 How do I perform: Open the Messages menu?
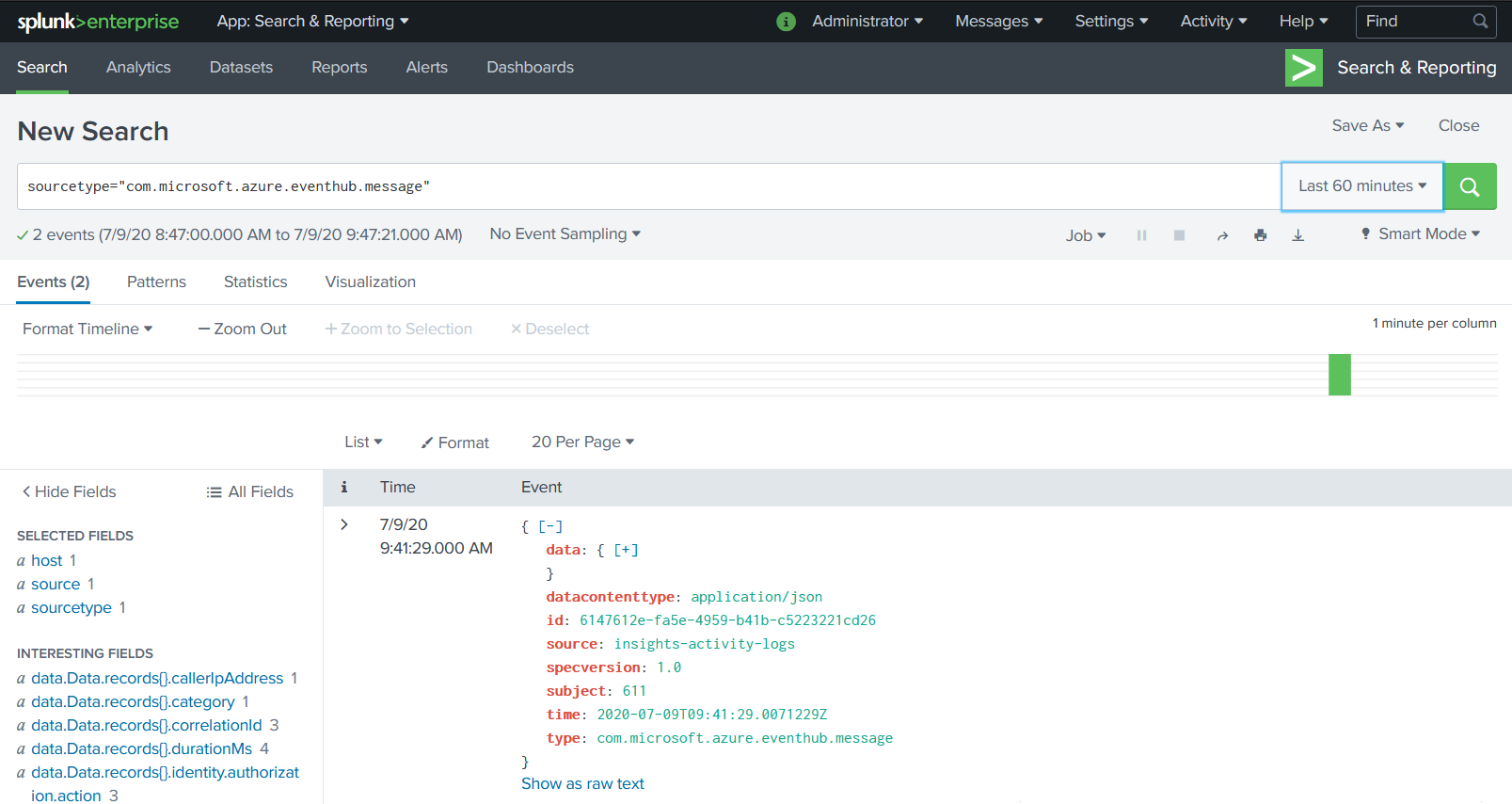998,21
